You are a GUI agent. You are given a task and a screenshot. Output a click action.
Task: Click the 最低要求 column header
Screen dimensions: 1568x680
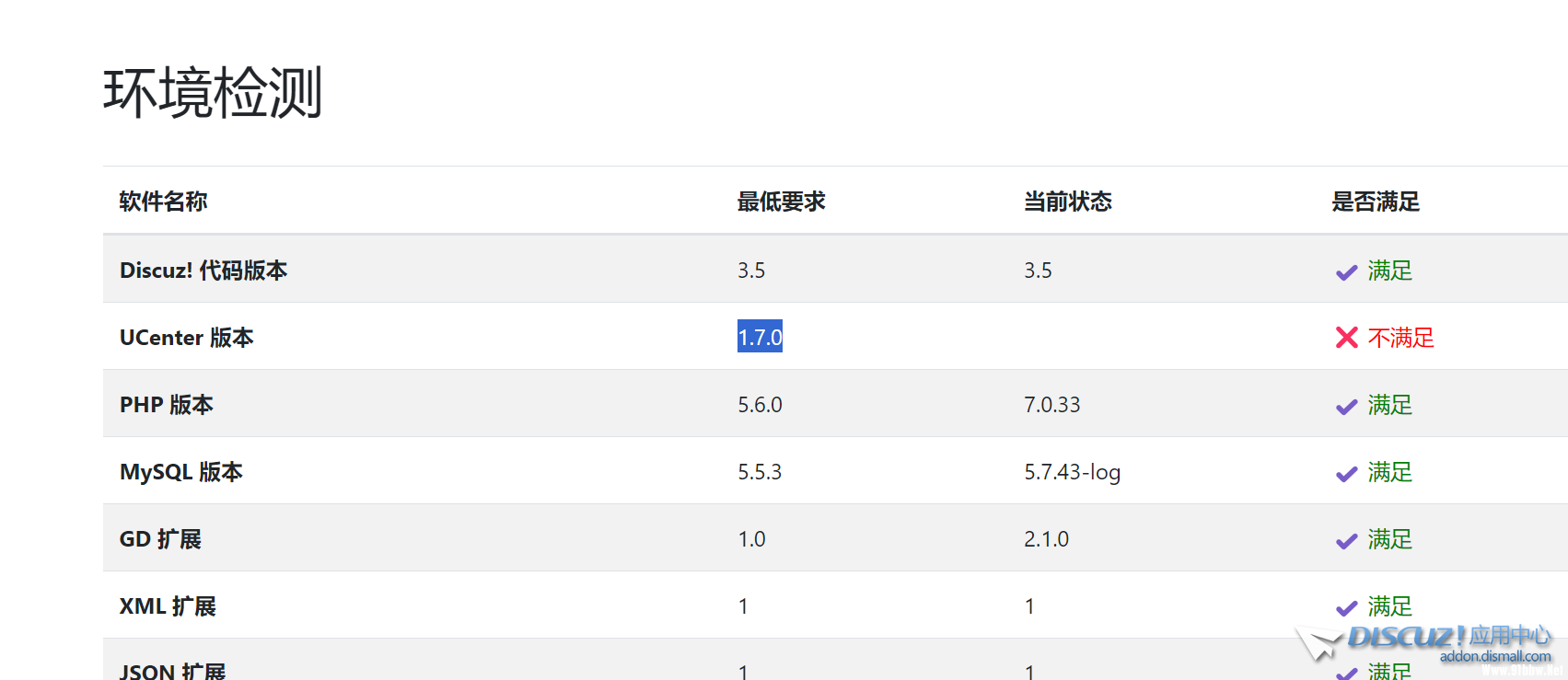tap(781, 202)
